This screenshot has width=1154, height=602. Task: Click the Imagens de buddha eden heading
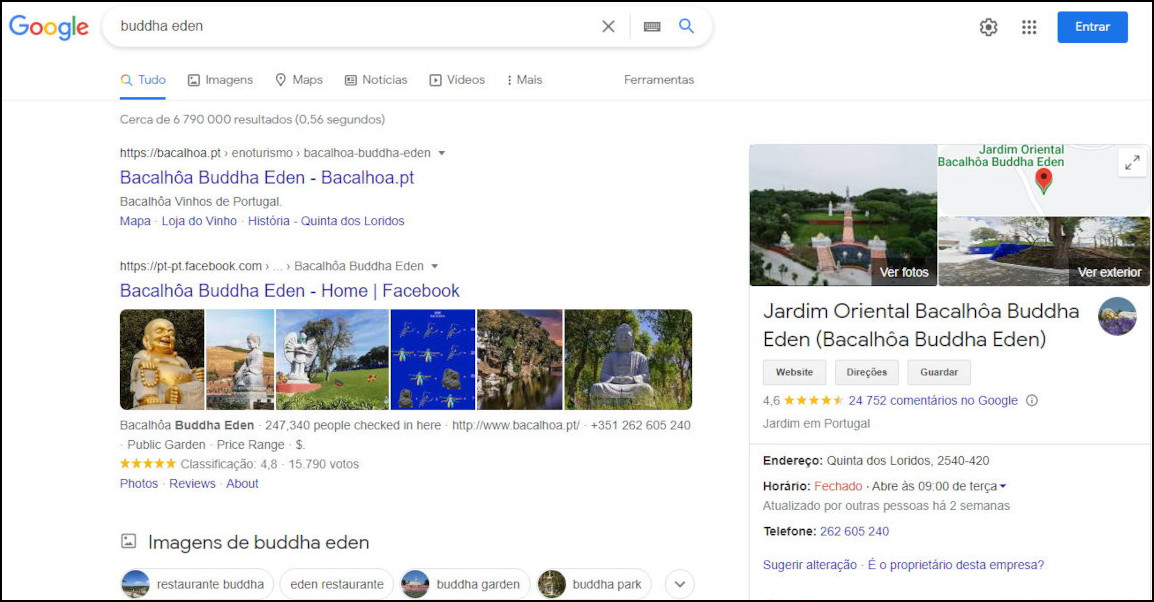258,543
